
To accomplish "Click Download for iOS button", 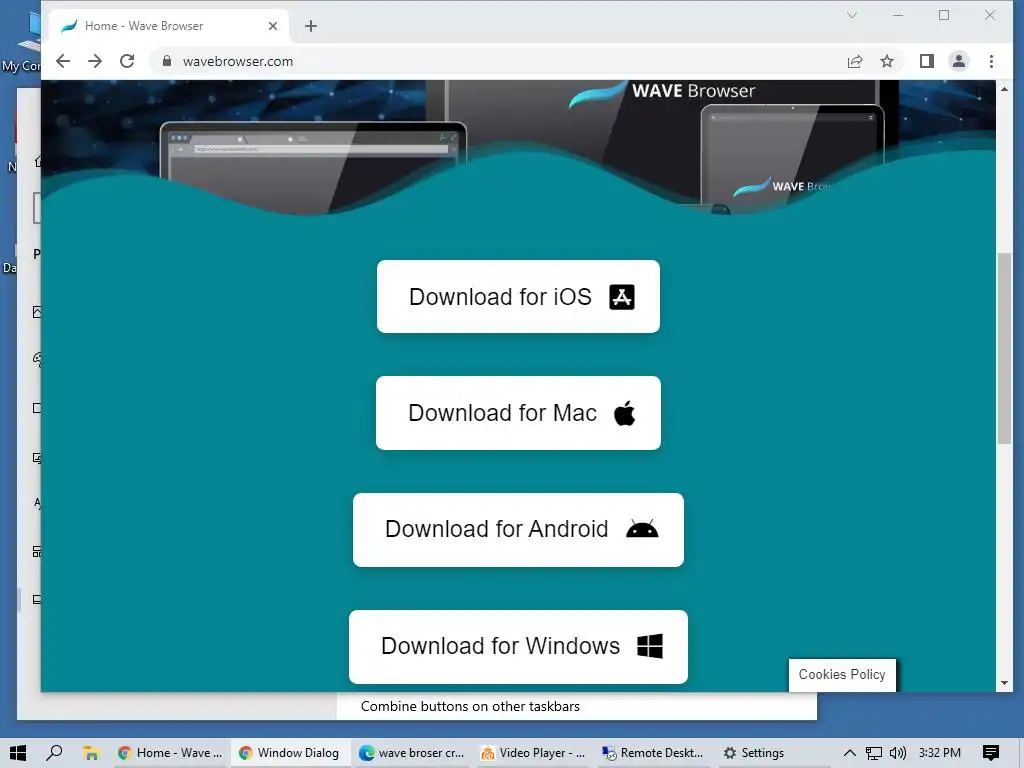I will (519, 296).
